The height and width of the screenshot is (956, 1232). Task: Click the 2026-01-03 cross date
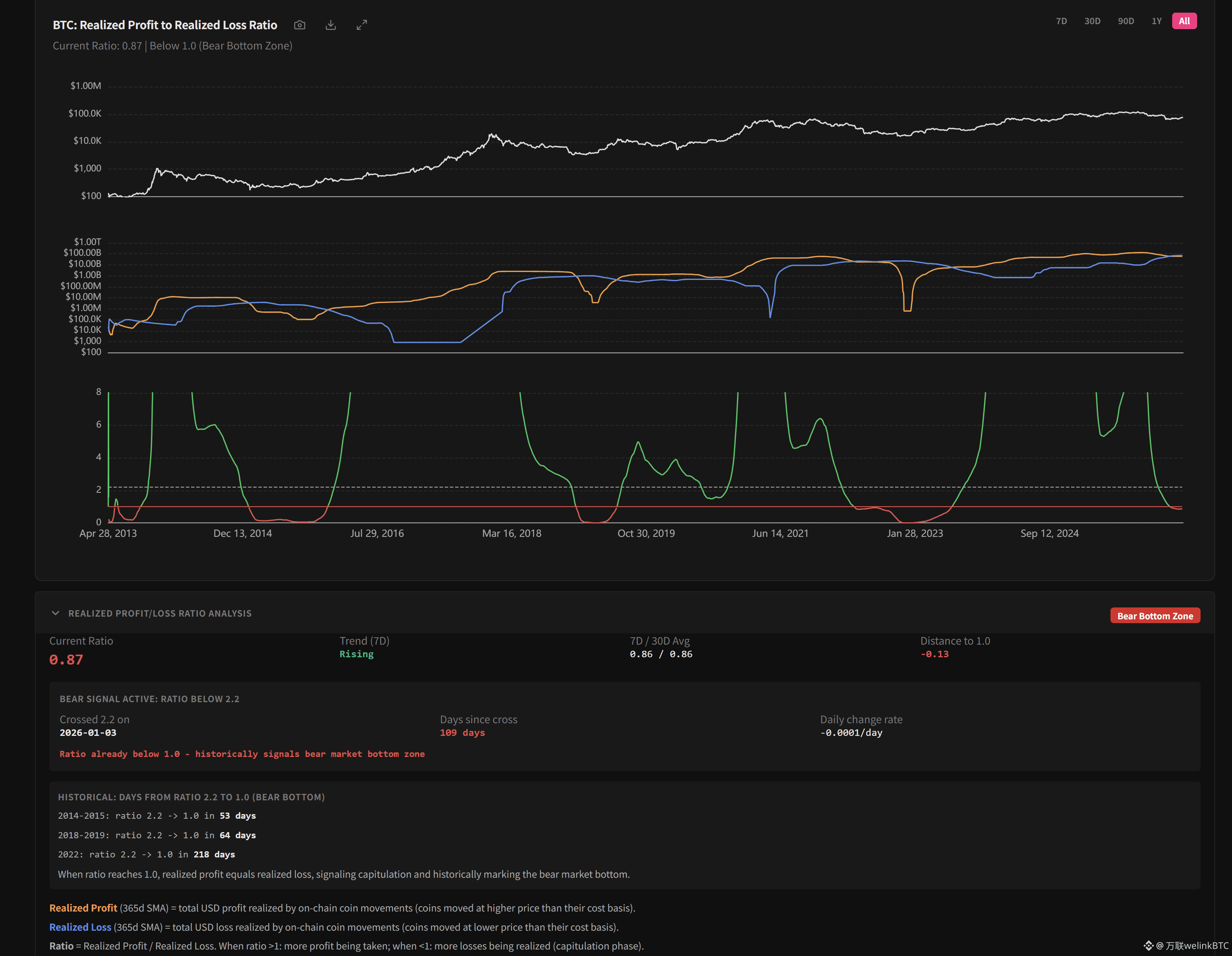tap(88, 733)
